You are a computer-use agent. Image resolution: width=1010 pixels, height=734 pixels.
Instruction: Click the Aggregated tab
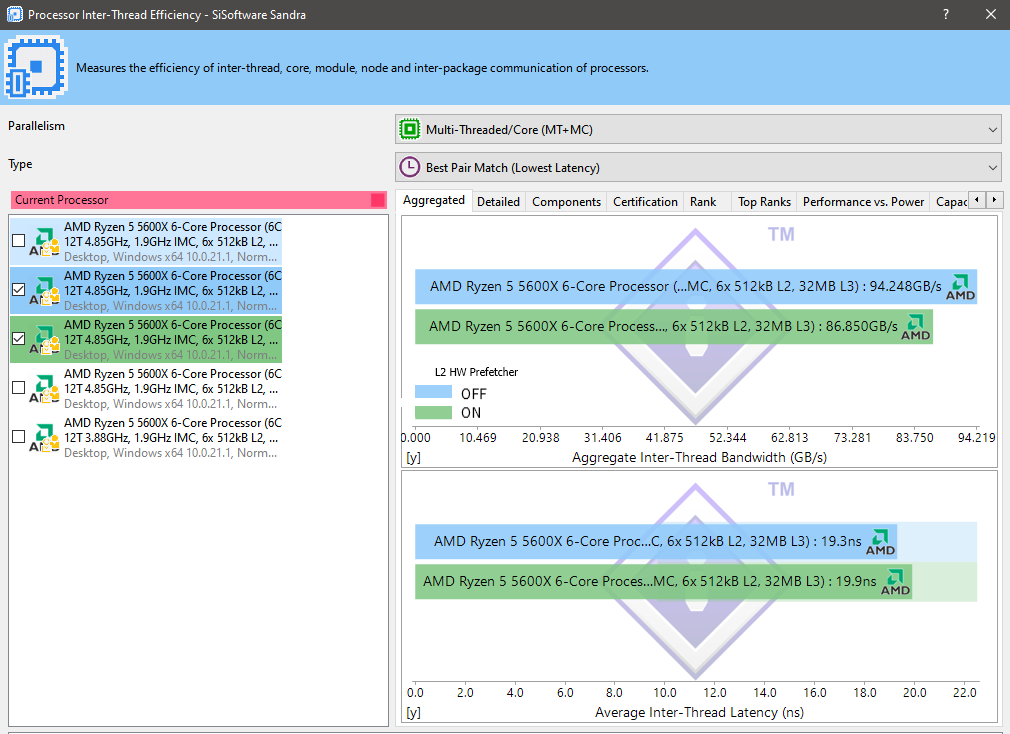click(434, 200)
